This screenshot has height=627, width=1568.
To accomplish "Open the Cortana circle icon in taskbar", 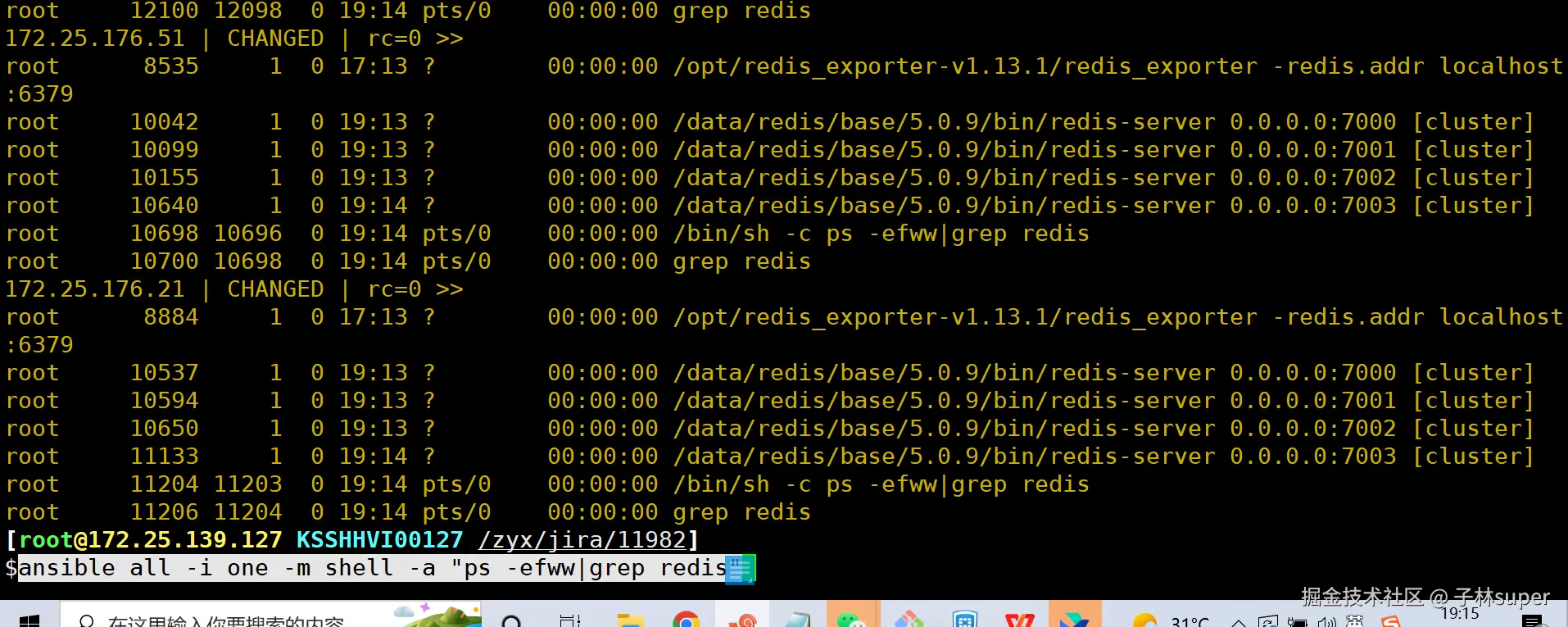I will tap(512, 620).
